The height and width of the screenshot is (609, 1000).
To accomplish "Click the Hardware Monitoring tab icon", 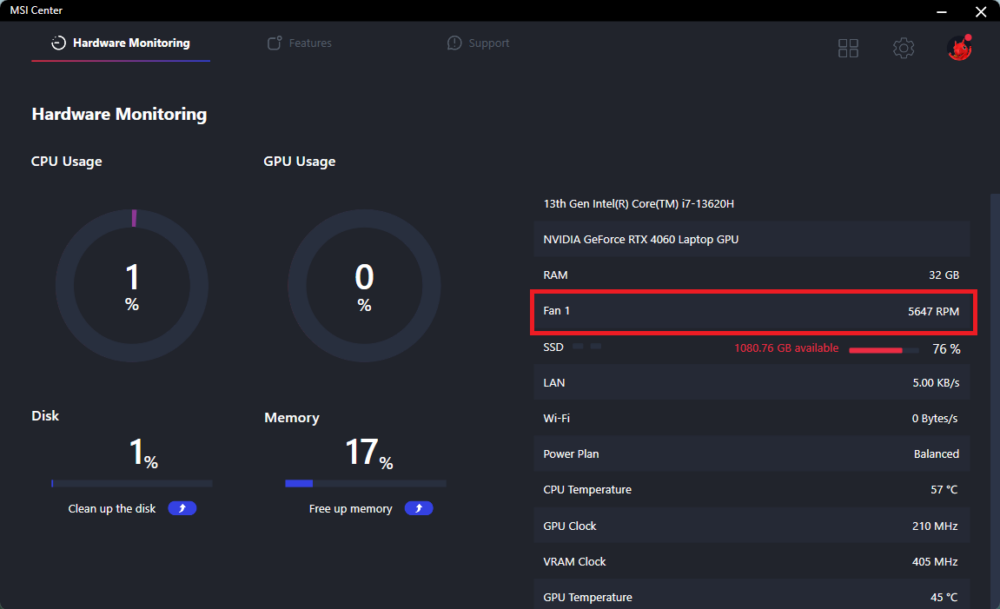I will [58, 43].
